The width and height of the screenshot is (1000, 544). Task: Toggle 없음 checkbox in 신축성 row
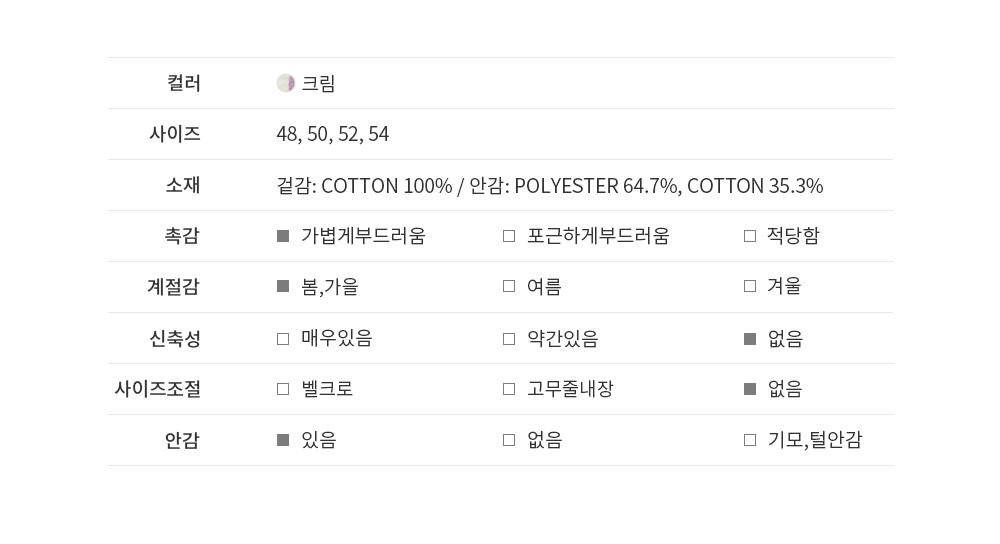[750, 339]
